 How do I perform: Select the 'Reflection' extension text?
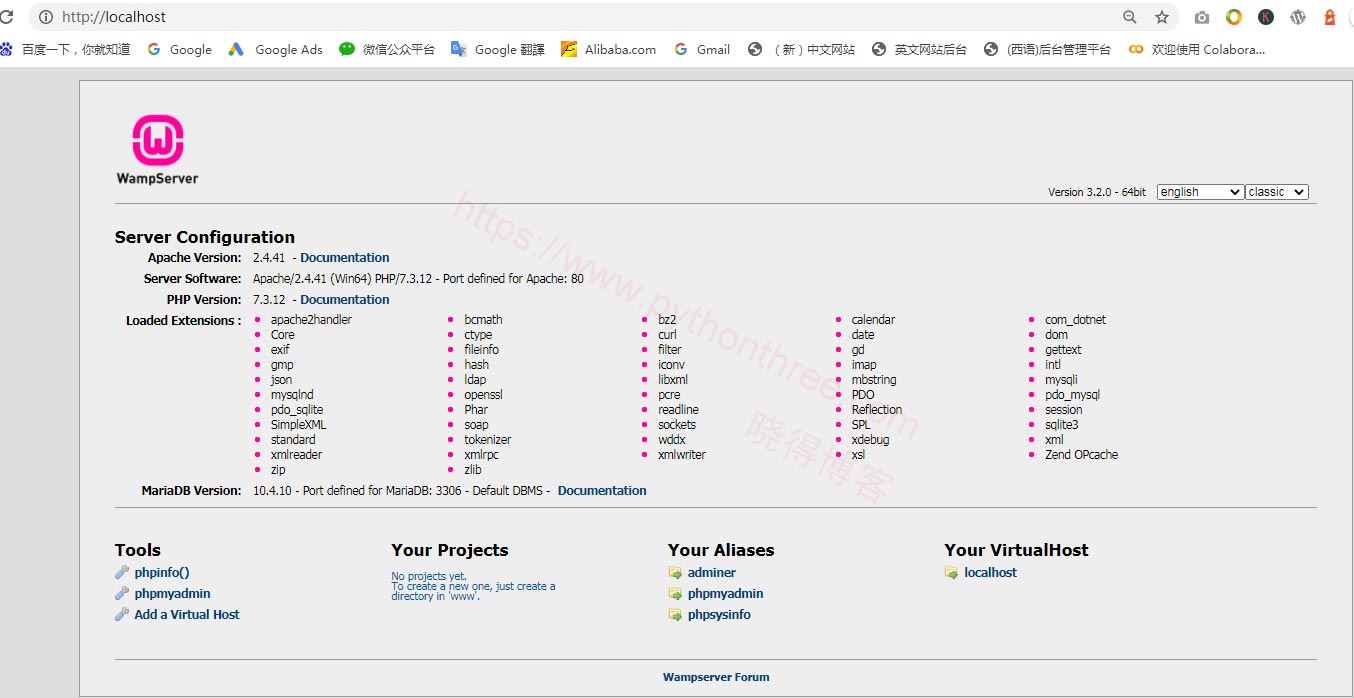coord(877,410)
